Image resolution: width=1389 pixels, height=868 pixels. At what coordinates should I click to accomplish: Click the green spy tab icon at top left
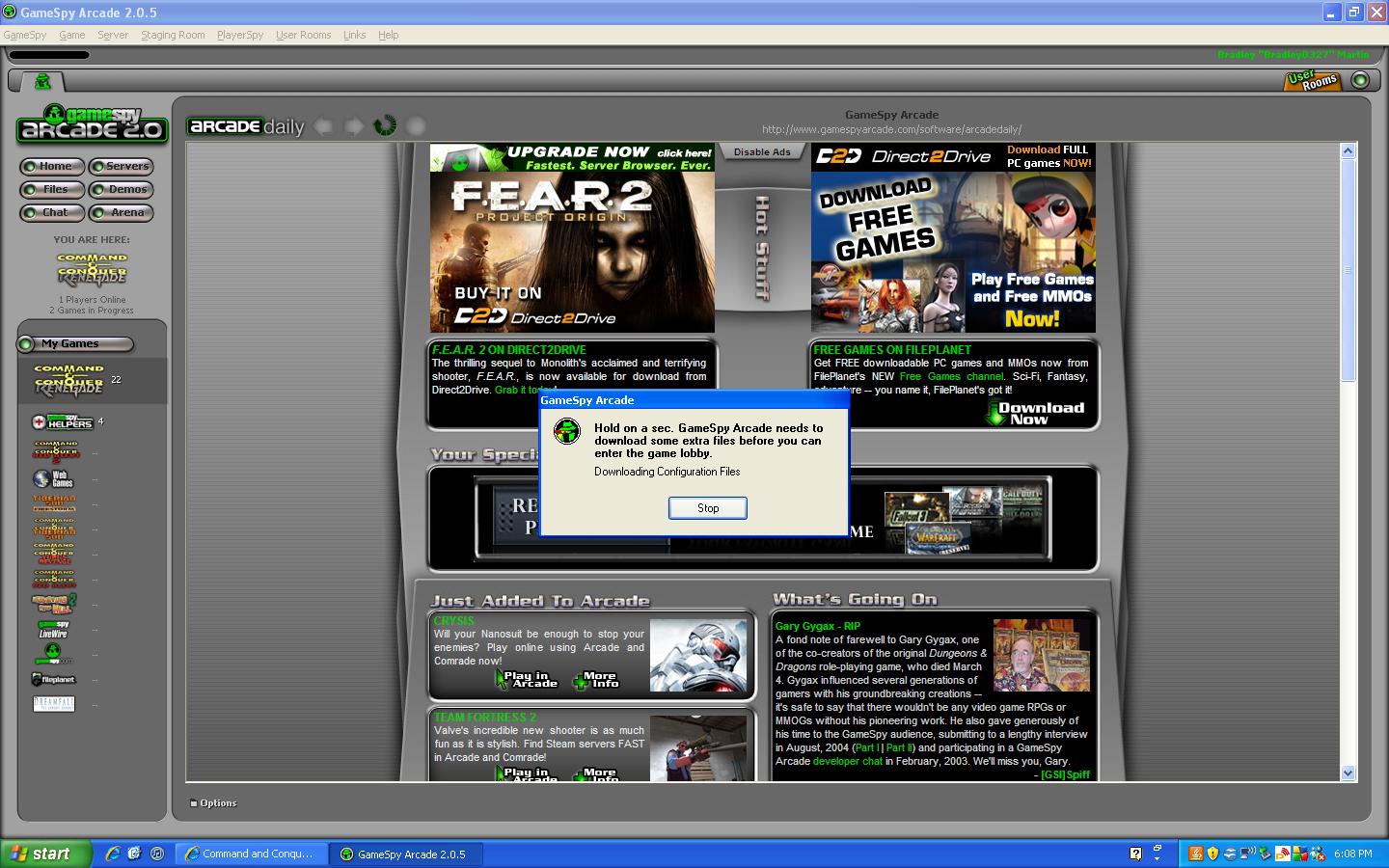pos(43,81)
